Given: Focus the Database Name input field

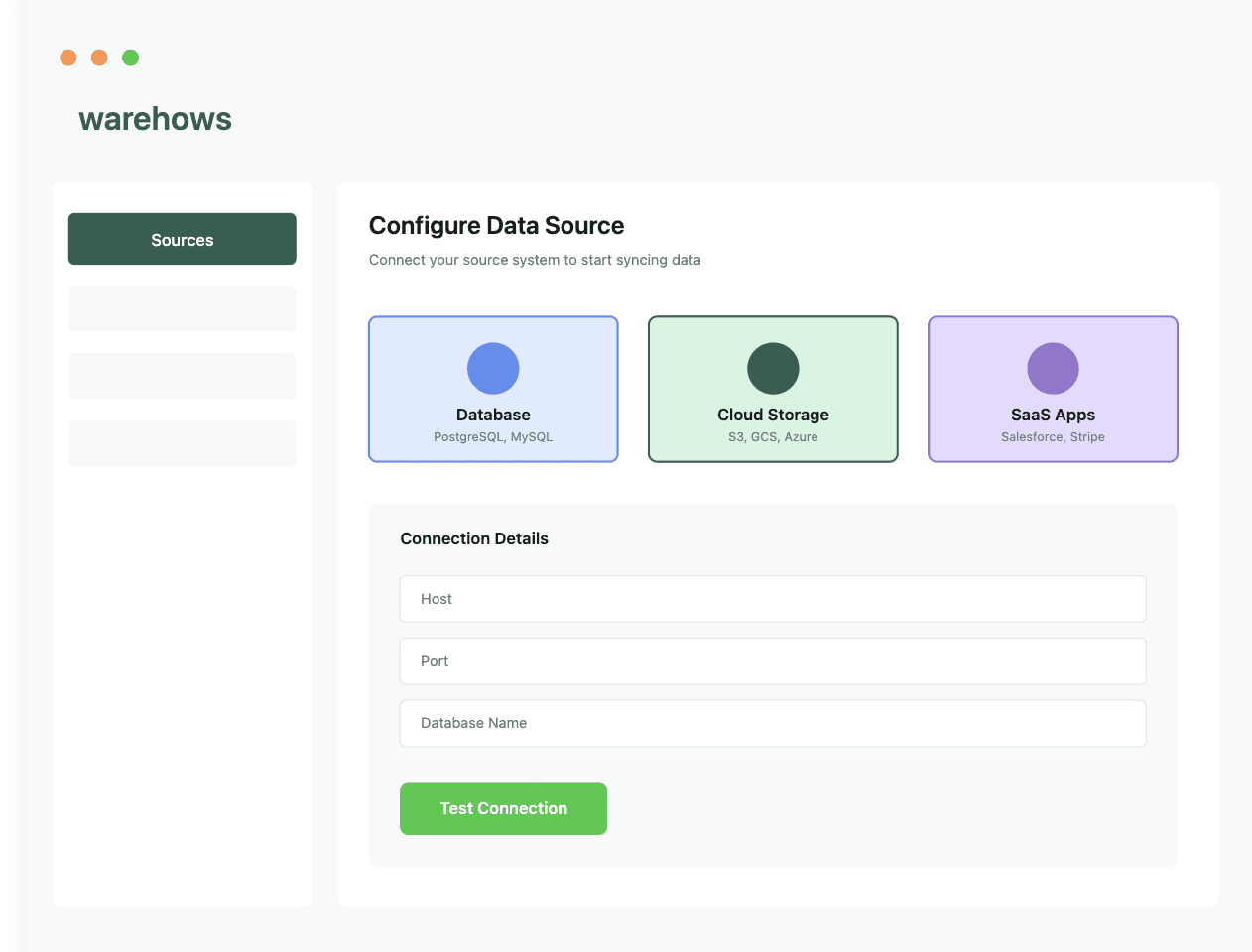Looking at the screenshot, I should (x=773, y=723).
